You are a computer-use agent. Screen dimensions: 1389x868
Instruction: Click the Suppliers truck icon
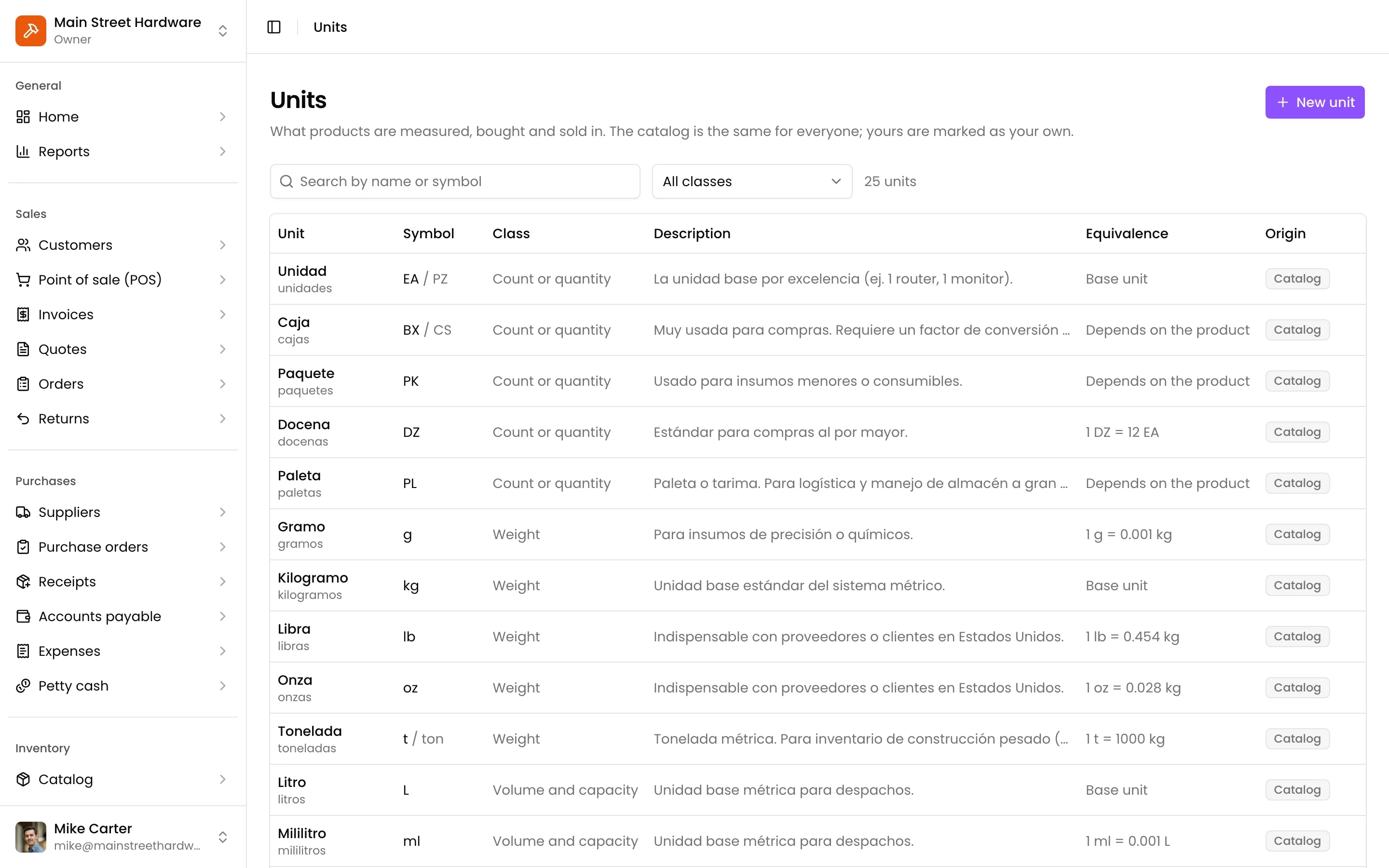[23, 512]
